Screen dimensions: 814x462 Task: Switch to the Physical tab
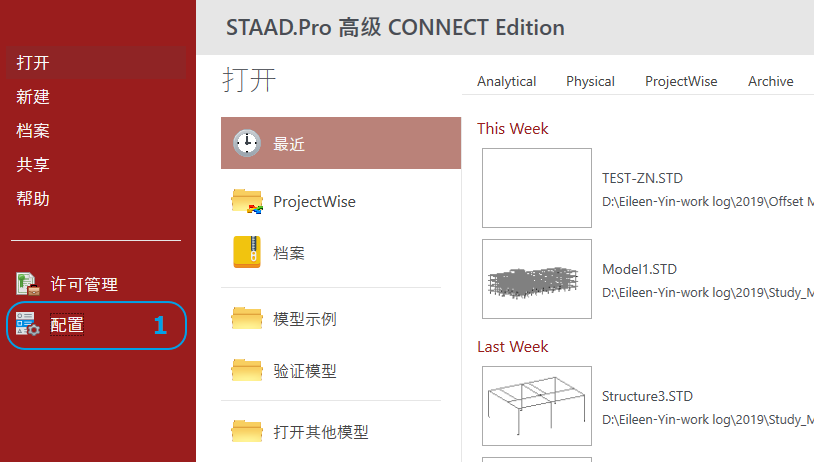pyautogui.click(x=590, y=82)
